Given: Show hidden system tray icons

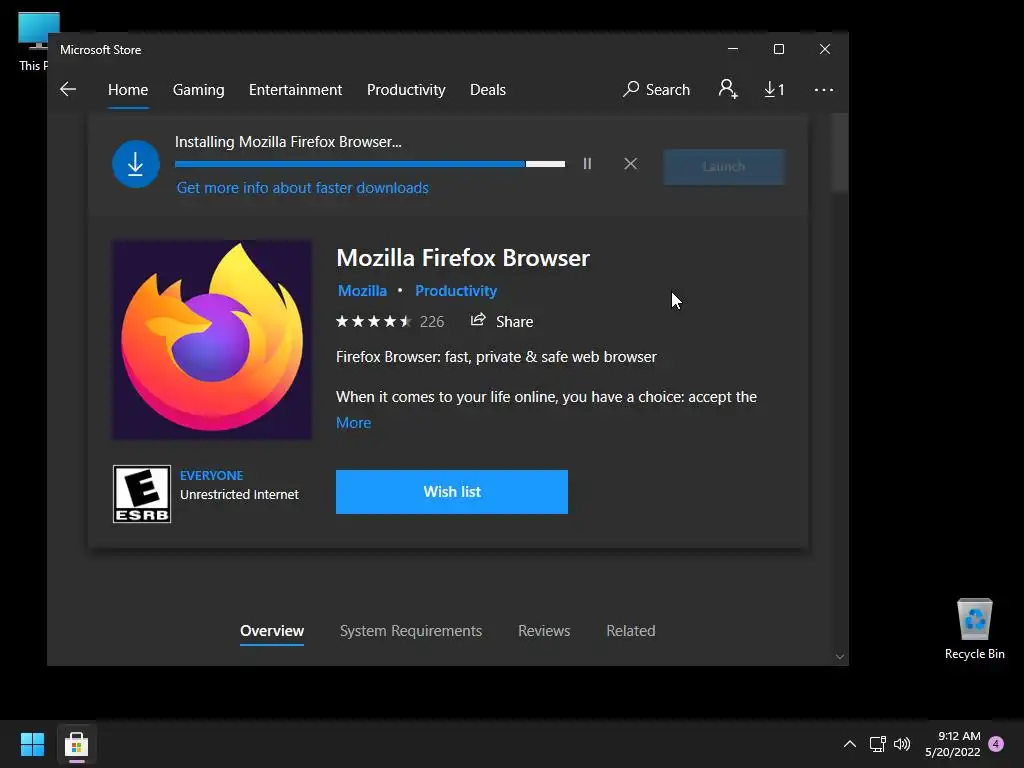Looking at the screenshot, I should coord(850,744).
